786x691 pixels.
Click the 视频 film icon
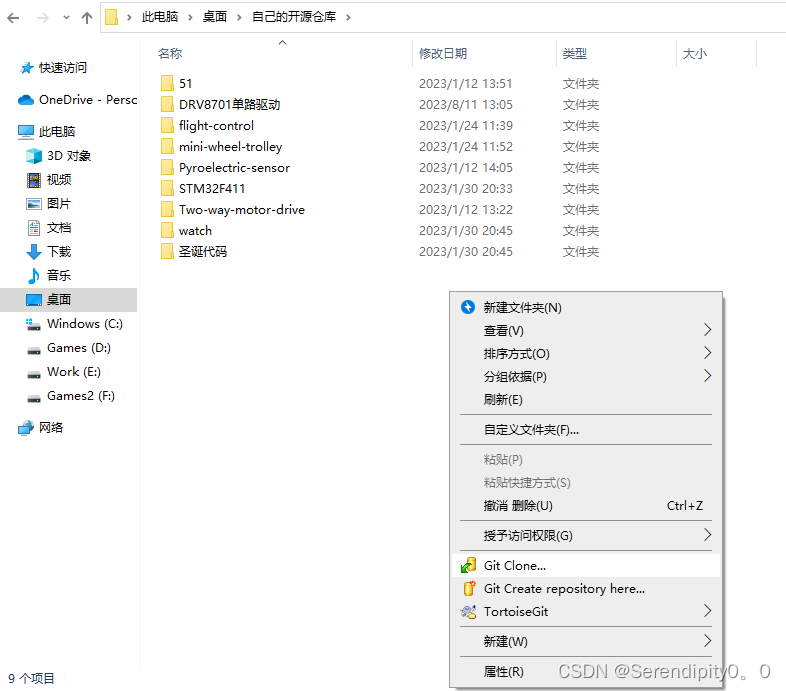34,180
